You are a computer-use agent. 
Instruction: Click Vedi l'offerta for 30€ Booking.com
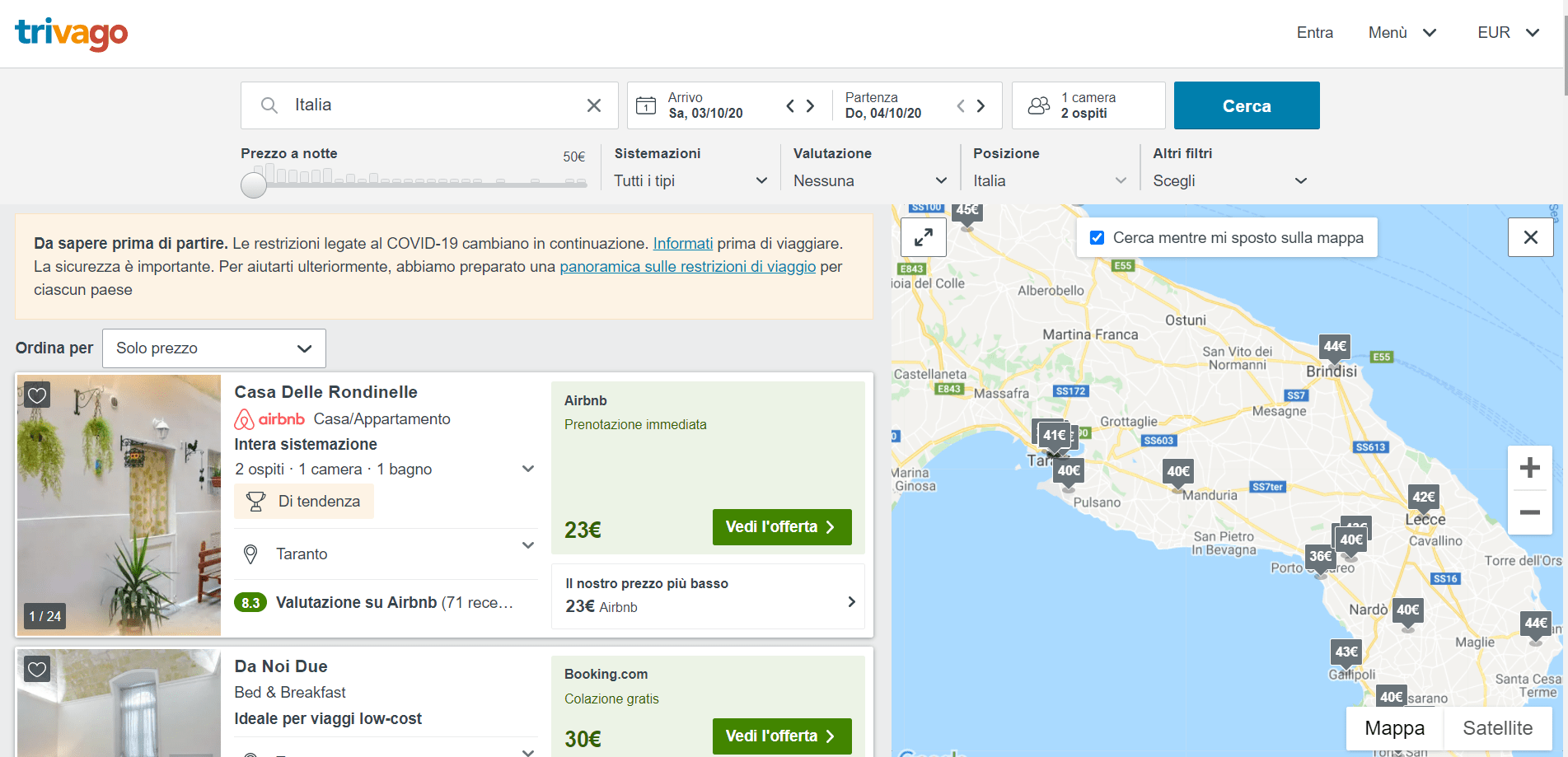coord(782,736)
